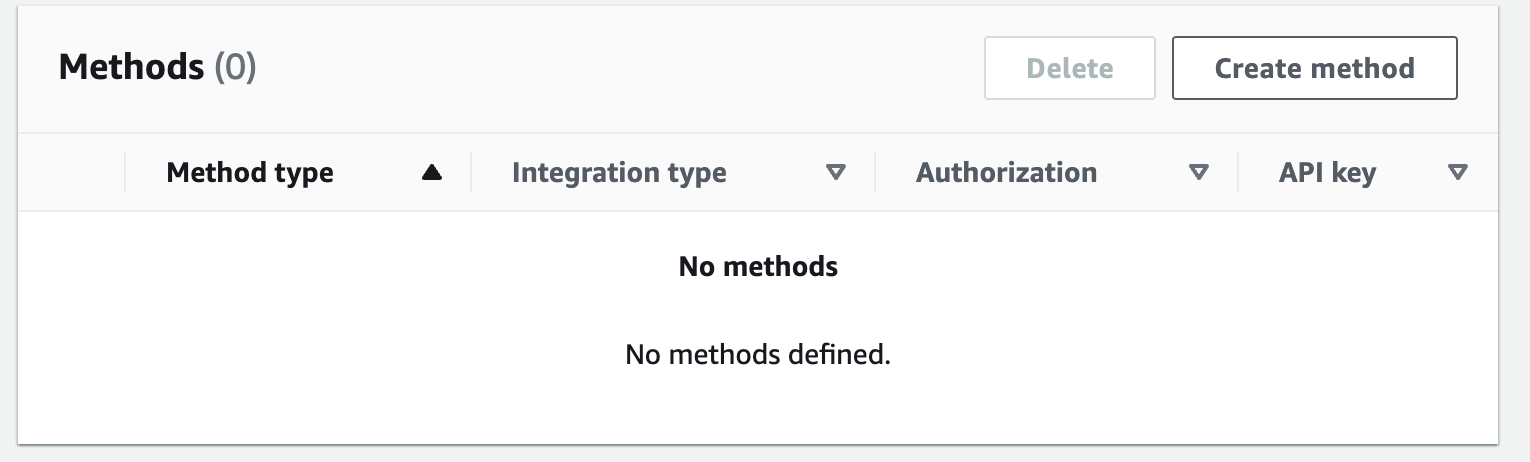Click the divider left of Method type
Viewport: 1530px width, 462px height.
pos(125,172)
